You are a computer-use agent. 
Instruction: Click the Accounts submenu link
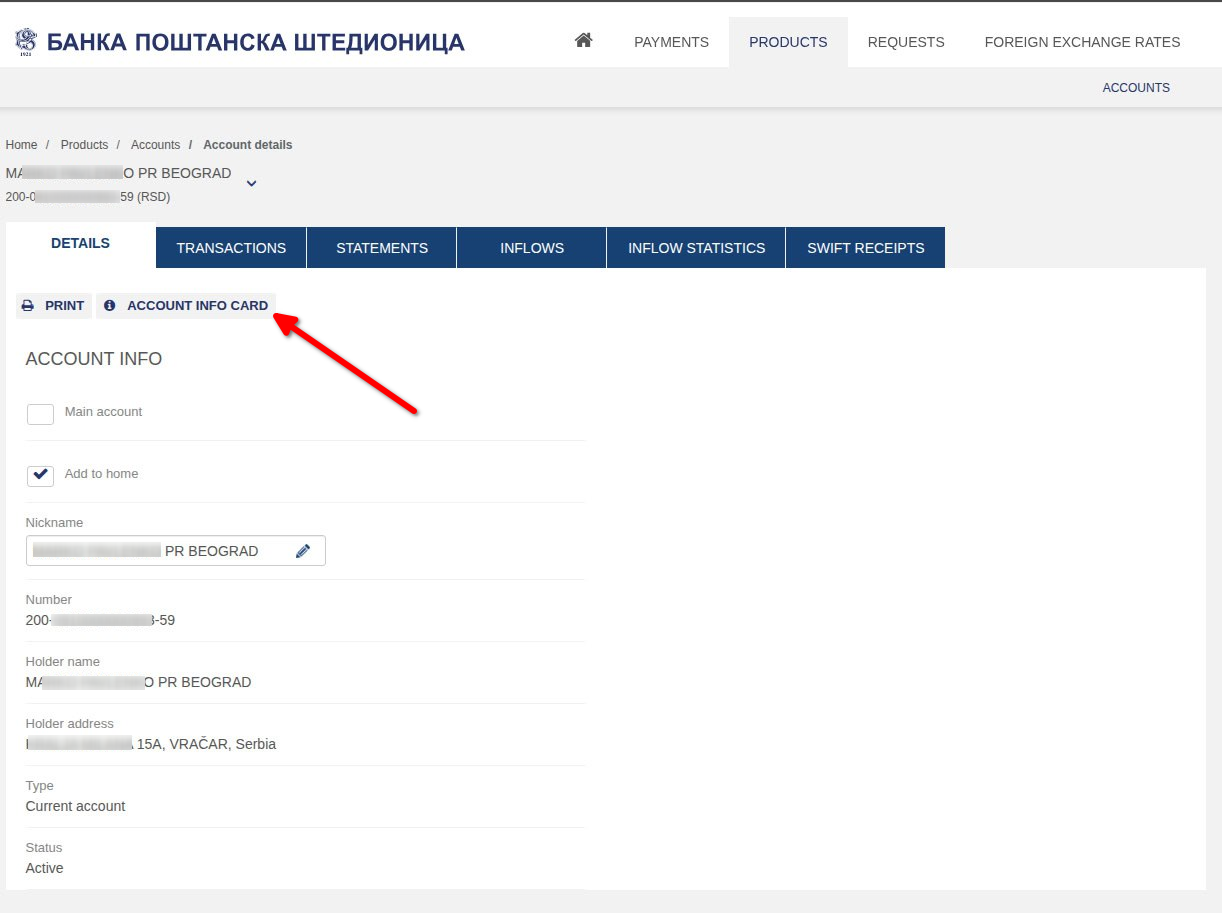(x=1136, y=88)
